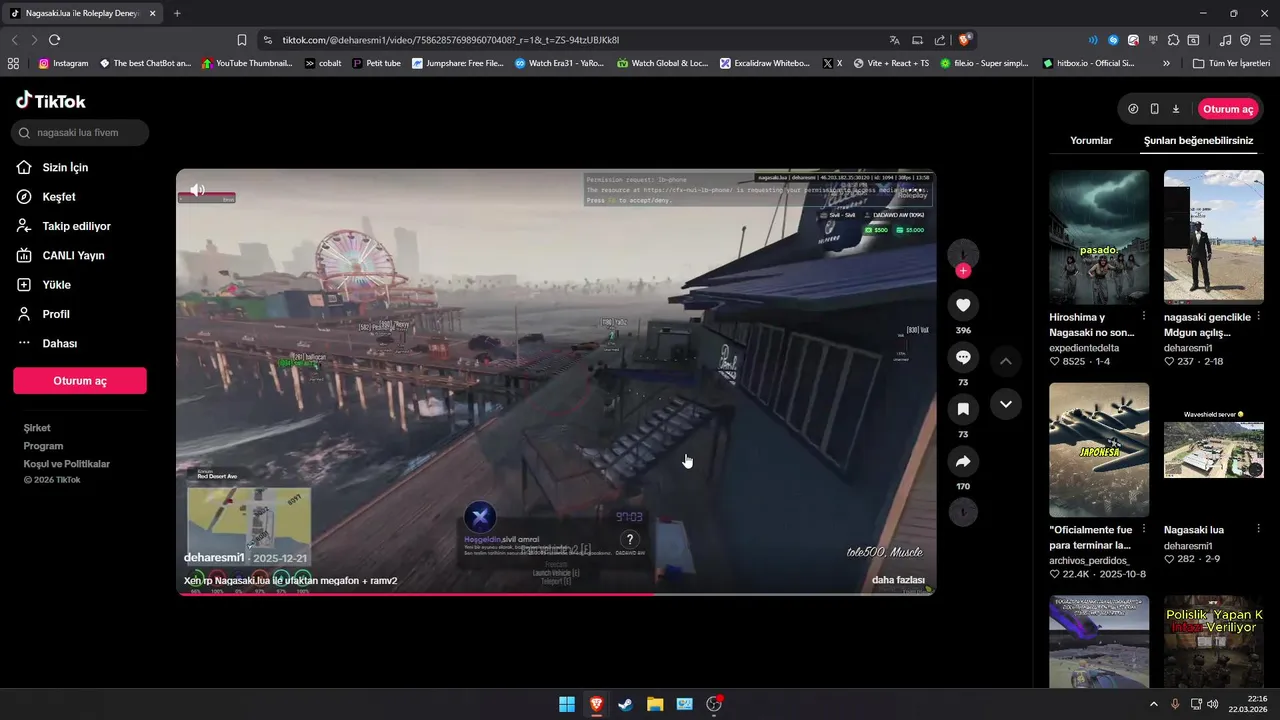Open a new browser tab
This screenshot has width=1280, height=720.
(177, 13)
